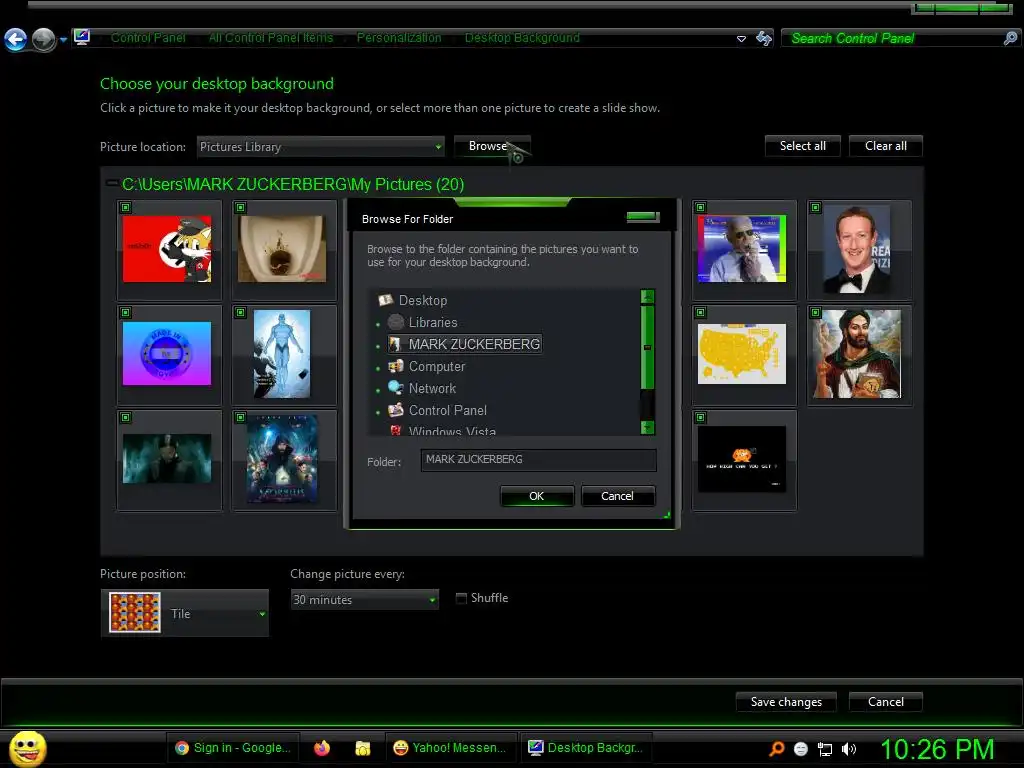The width and height of the screenshot is (1024, 768).
Task: Click the Network globe icon in the tree
Action: [x=396, y=388]
